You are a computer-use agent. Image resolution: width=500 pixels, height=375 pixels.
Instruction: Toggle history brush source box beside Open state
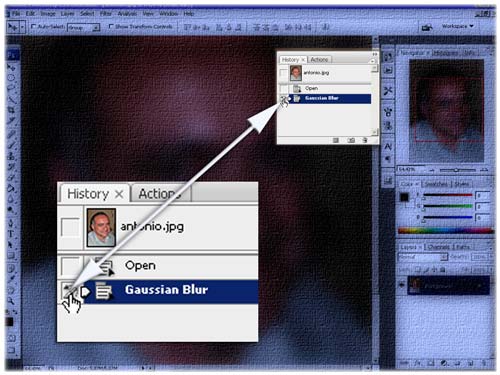[284, 88]
